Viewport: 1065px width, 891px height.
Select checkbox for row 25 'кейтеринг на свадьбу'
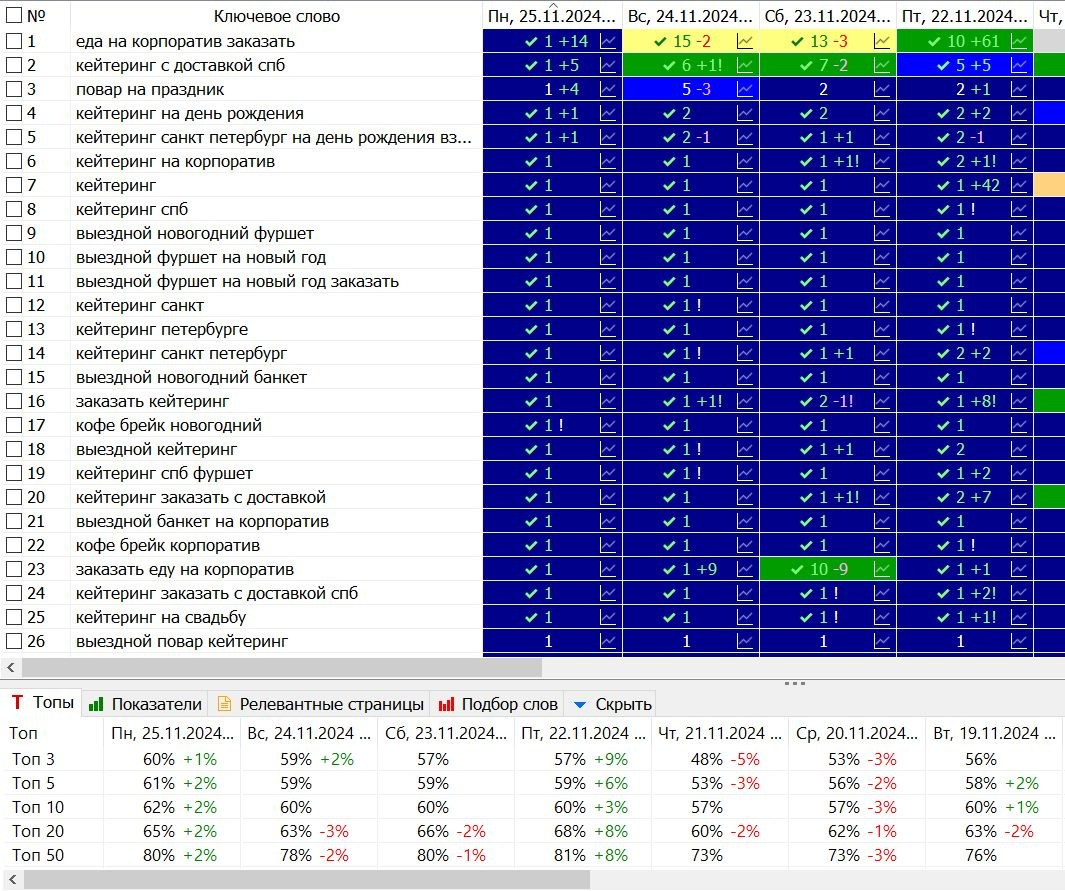14,617
